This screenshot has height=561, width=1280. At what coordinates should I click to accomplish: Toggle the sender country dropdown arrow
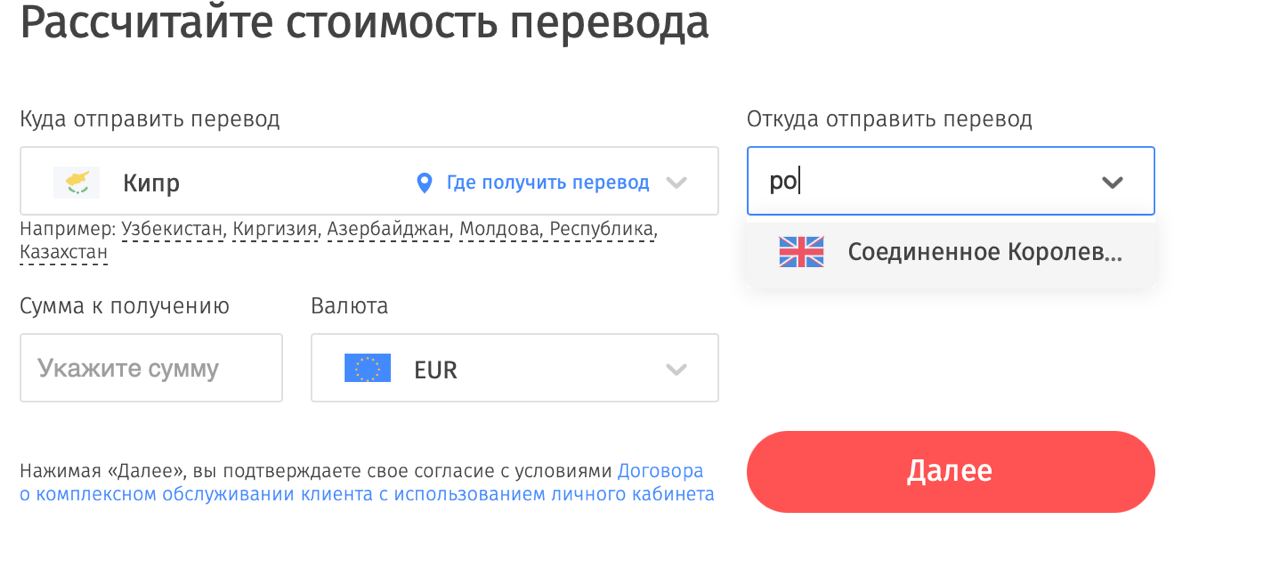tap(1112, 182)
